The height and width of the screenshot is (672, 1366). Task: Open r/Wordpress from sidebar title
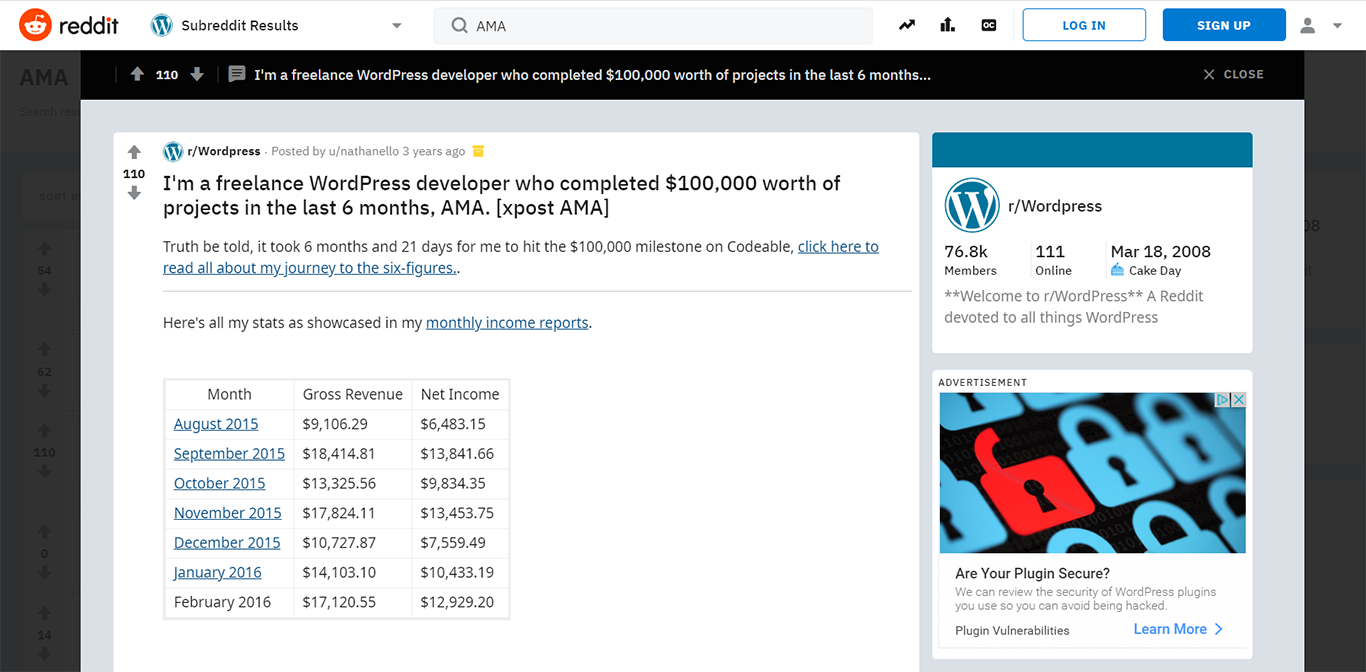pyautogui.click(x=1055, y=206)
